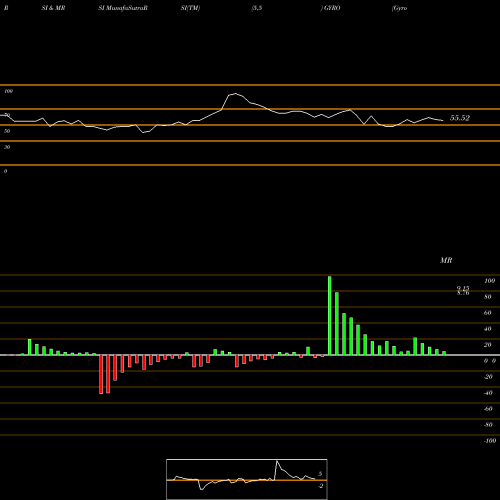Viewport: 500px width, 500px height.
Task: Click the MR axis label -20
Action: (x=488, y=377)
